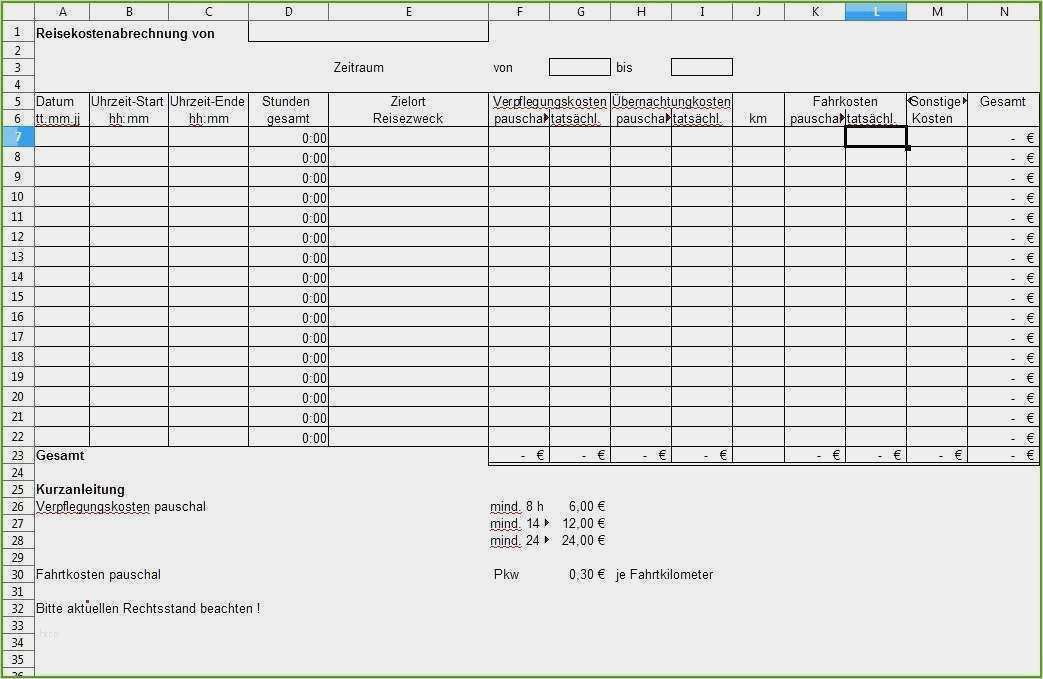
Task: Select the Sonstige Kosten cell in row 7
Action: click(936, 138)
